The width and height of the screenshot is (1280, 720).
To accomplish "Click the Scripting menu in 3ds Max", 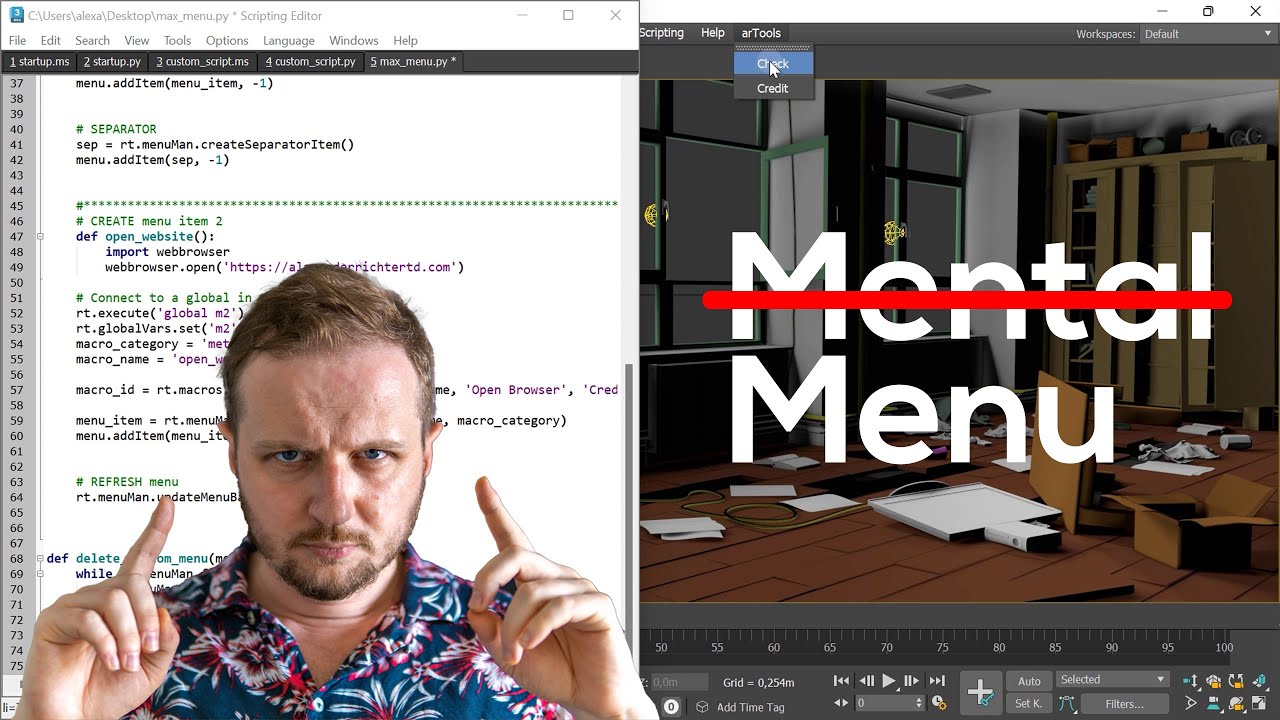I will (661, 33).
